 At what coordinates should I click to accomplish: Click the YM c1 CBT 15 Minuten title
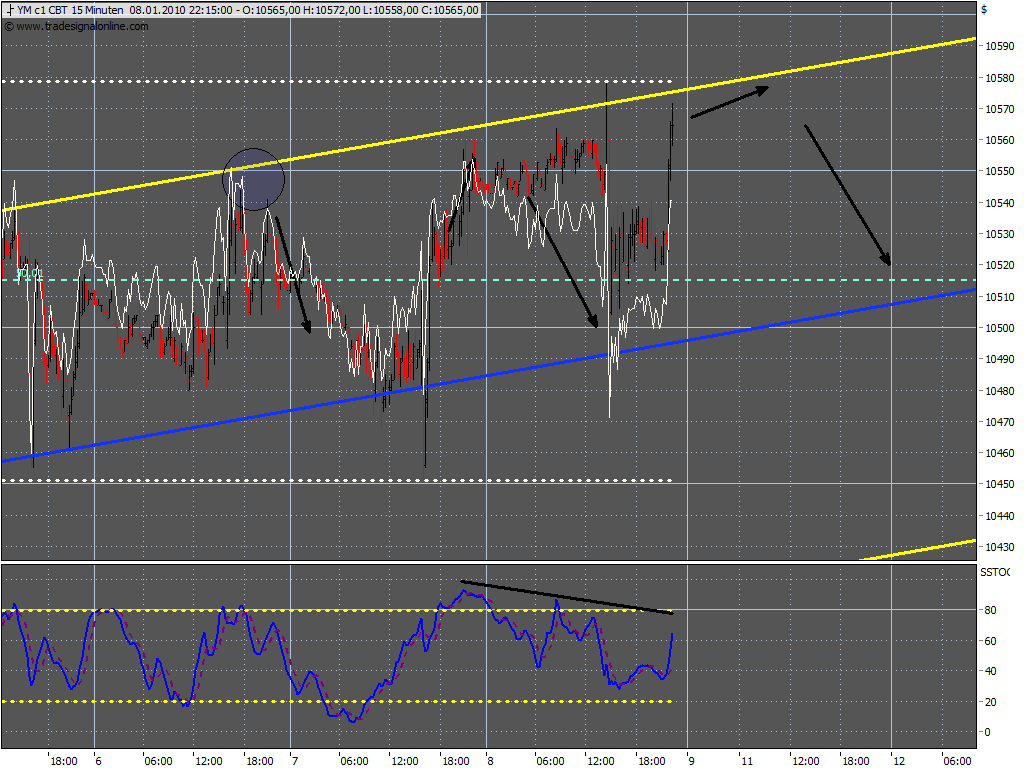70,10
